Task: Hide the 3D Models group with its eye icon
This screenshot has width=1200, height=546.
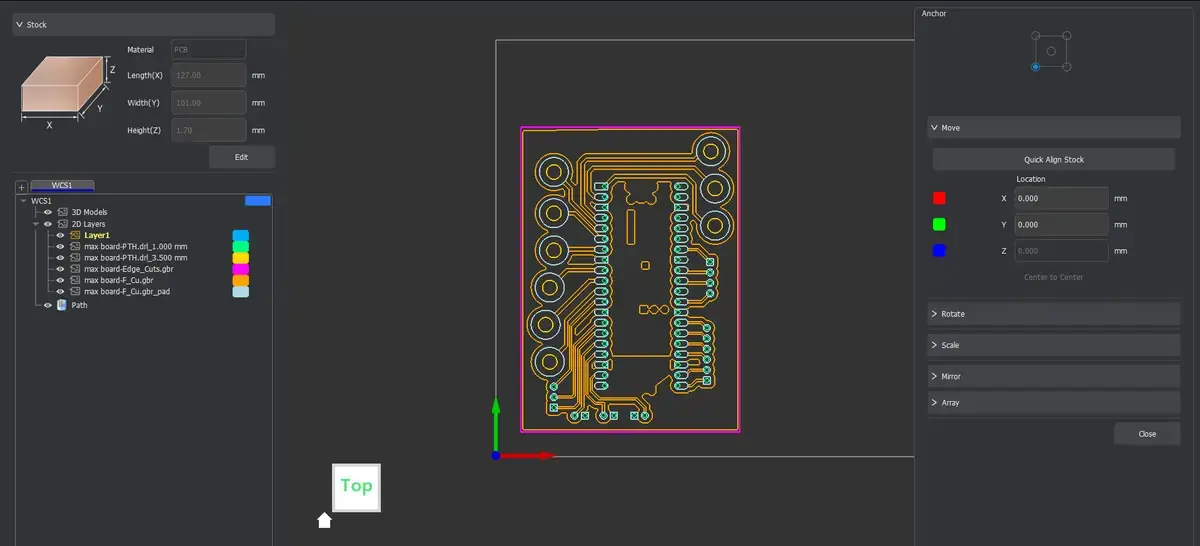Action: (48, 212)
